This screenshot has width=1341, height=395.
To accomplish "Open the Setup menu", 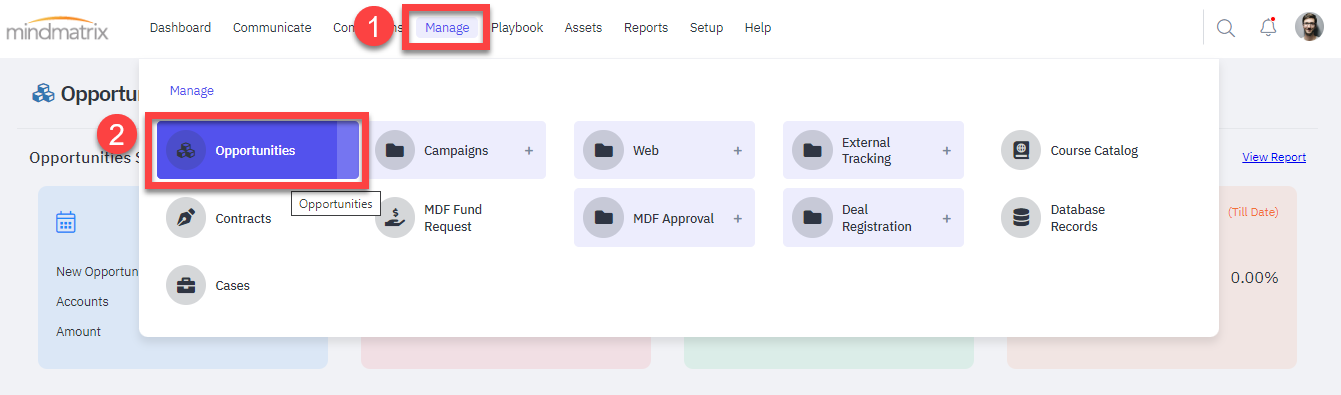I will pos(706,28).
